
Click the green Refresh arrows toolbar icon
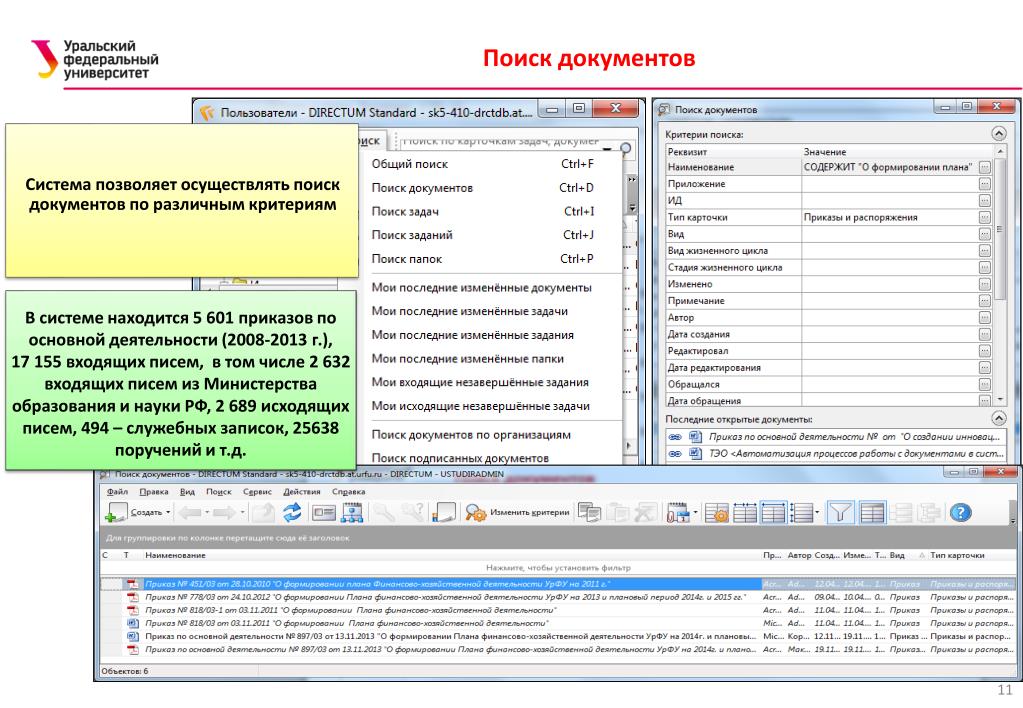pyautogui.click(x=292, y=513)
